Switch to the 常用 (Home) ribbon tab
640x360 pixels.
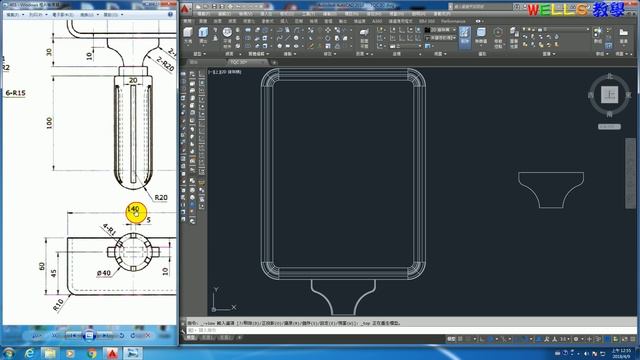pos(188,21)
